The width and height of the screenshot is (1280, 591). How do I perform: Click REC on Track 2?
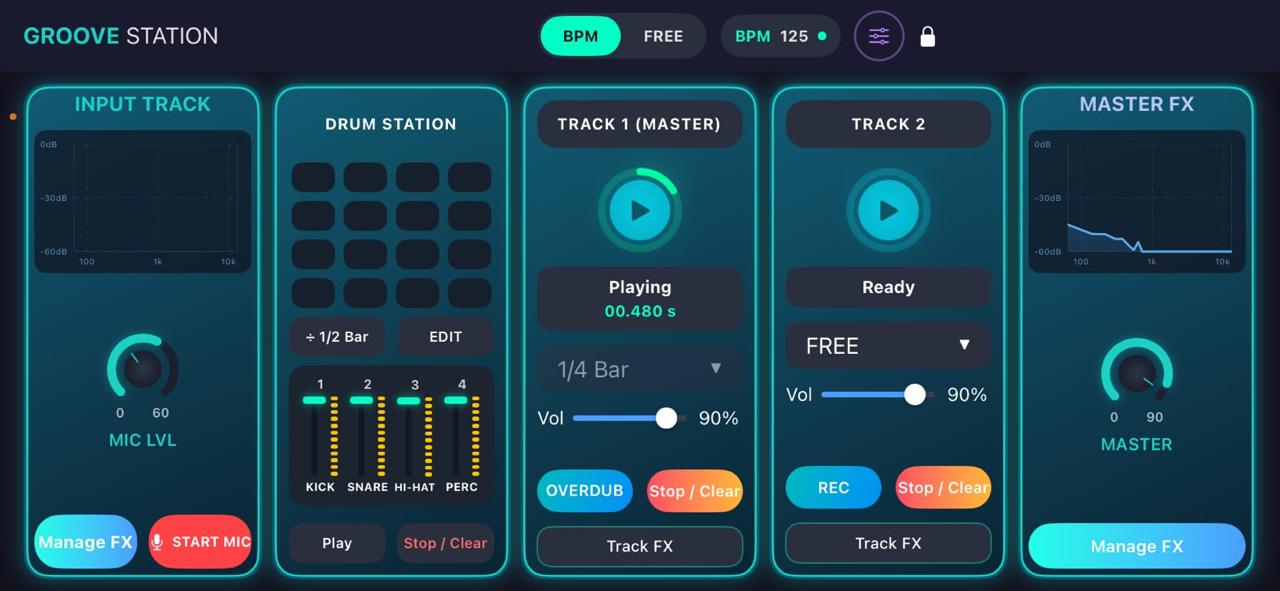pyautogui.click(x=833, y=487)
